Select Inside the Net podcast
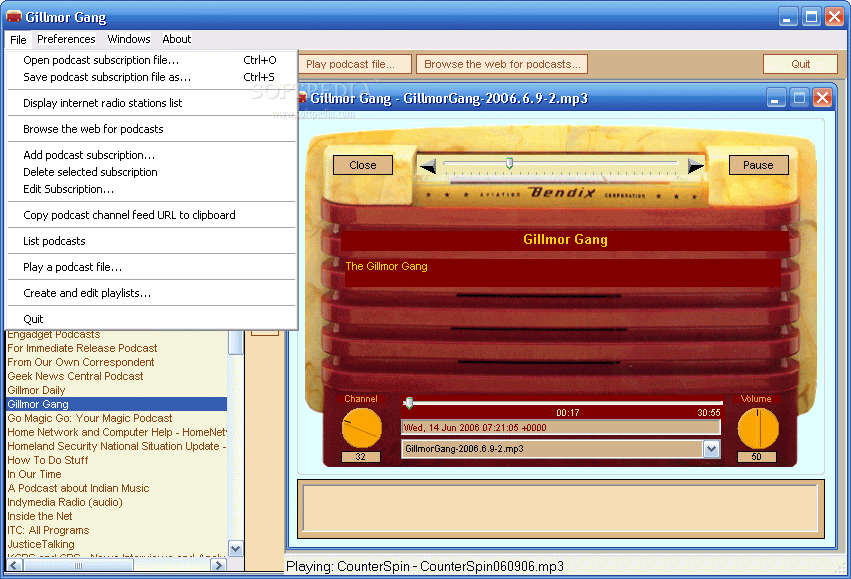The height and width of the screenshot is (579, 851). (x=117, y=517)
